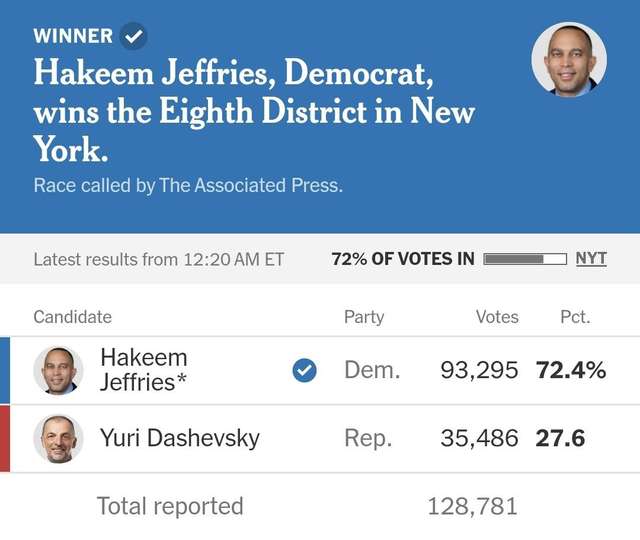Click the blue party color bar

click(5, 370)
